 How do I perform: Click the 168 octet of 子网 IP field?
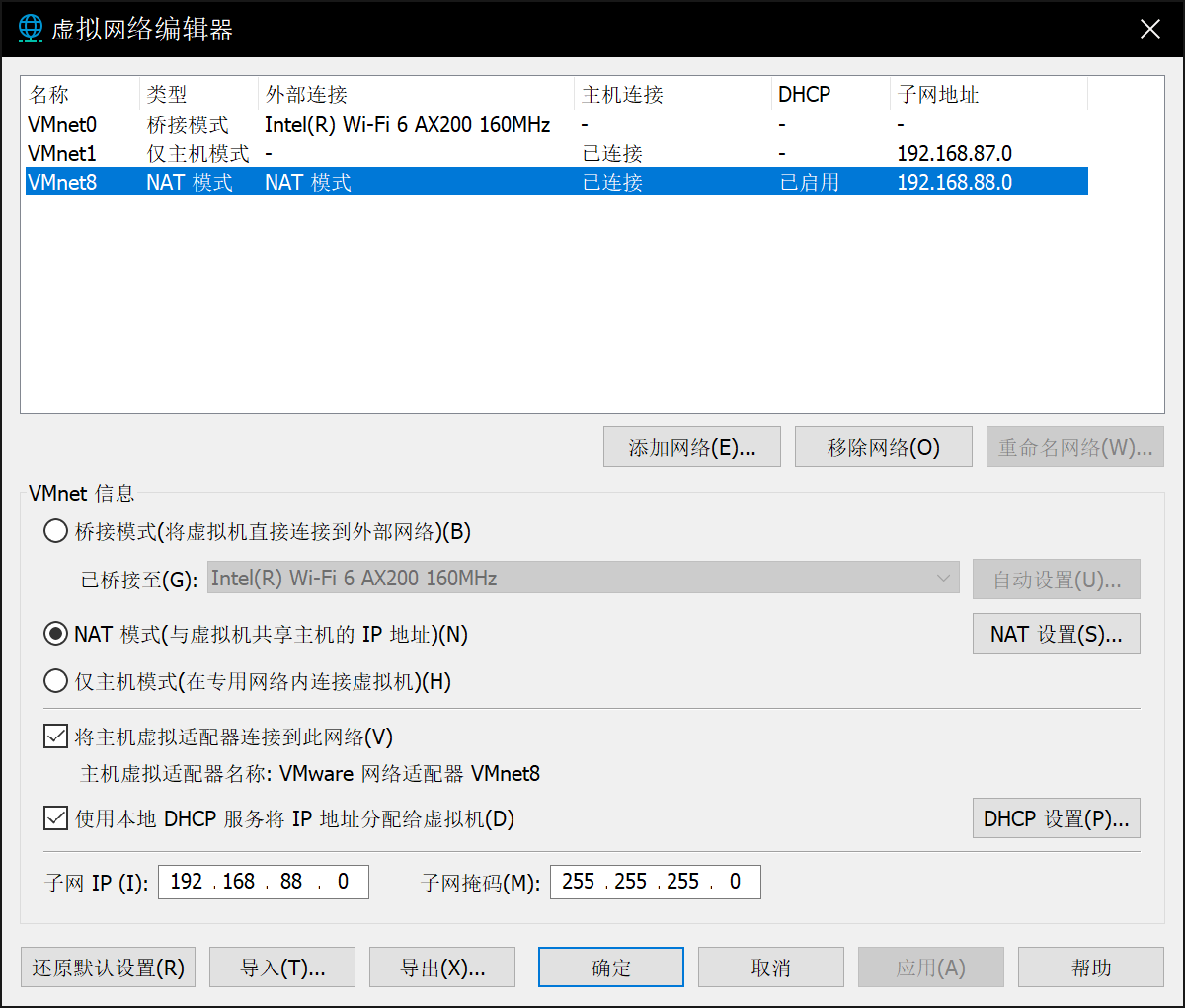239,882
